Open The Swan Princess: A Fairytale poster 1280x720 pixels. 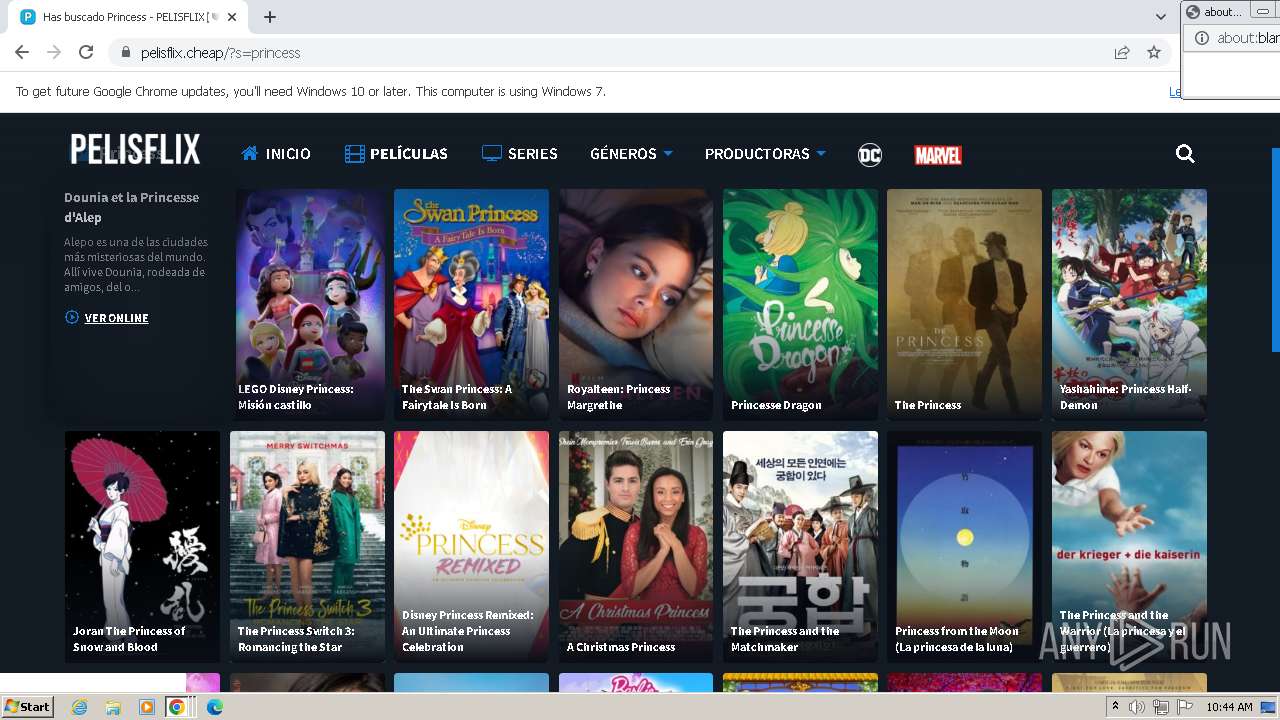(471, 304)
